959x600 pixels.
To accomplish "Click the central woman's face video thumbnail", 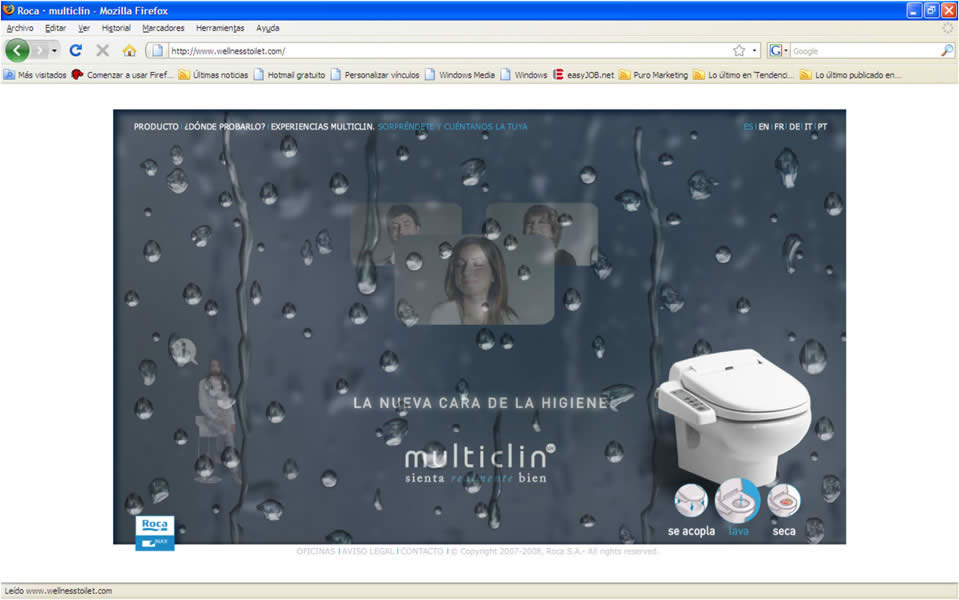I will 475,280.
